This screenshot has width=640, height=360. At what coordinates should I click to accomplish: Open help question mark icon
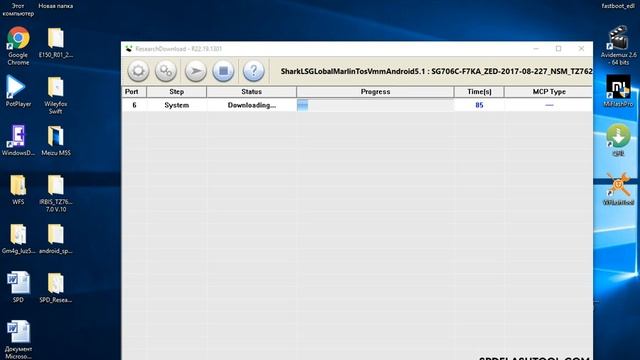point(253,71)
